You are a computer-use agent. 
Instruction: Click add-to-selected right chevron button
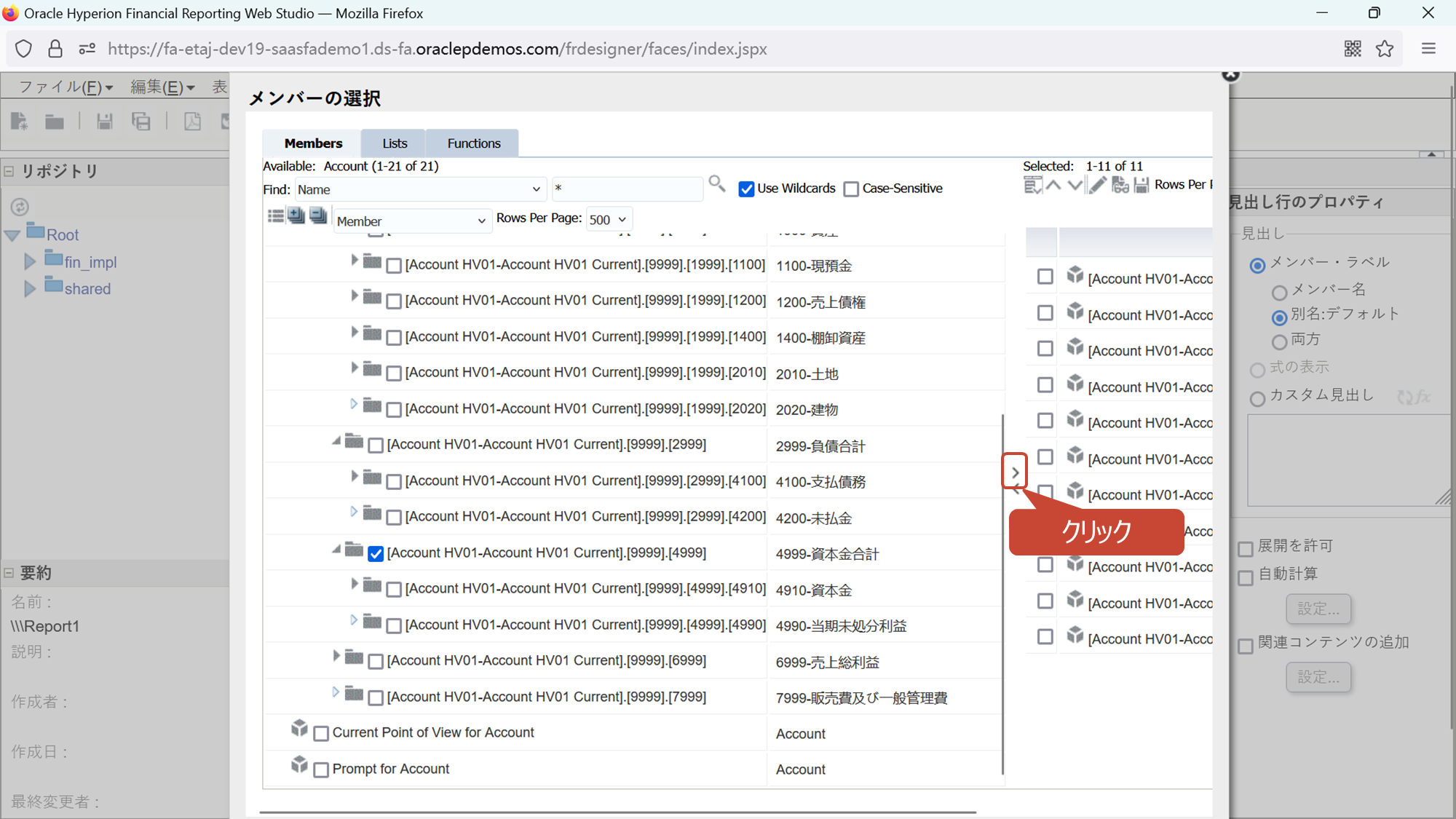click(x=1015, y=472)
